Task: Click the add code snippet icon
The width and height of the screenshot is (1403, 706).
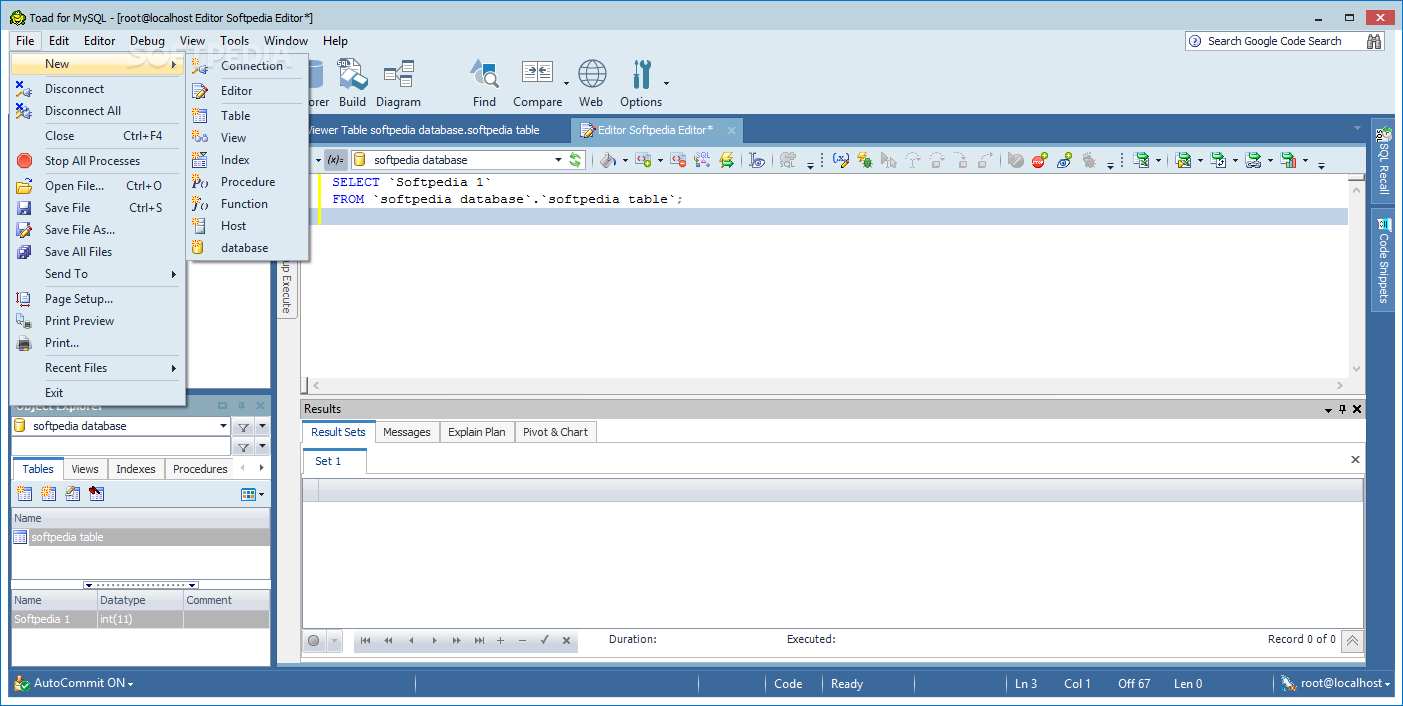Action: (x=643, y=160)
